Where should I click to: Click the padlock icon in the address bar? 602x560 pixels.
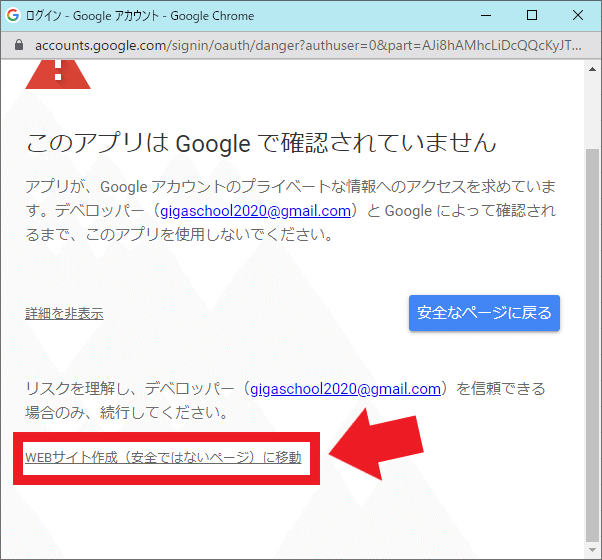click(19, 45)
